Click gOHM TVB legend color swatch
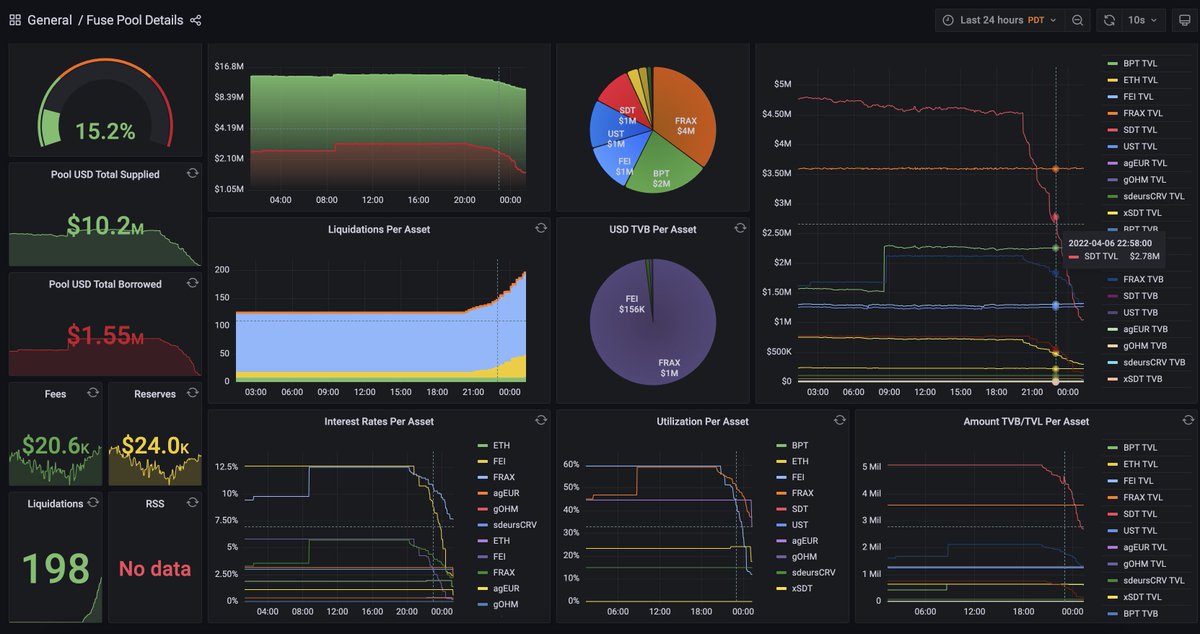The image size is (1200, 634). pos(1112,346)
